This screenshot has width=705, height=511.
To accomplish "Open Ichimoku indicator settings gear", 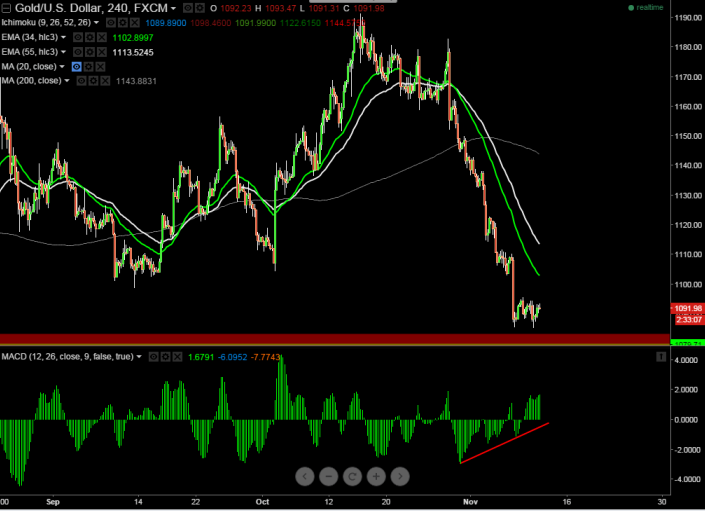I will click(x=122, y=22).
